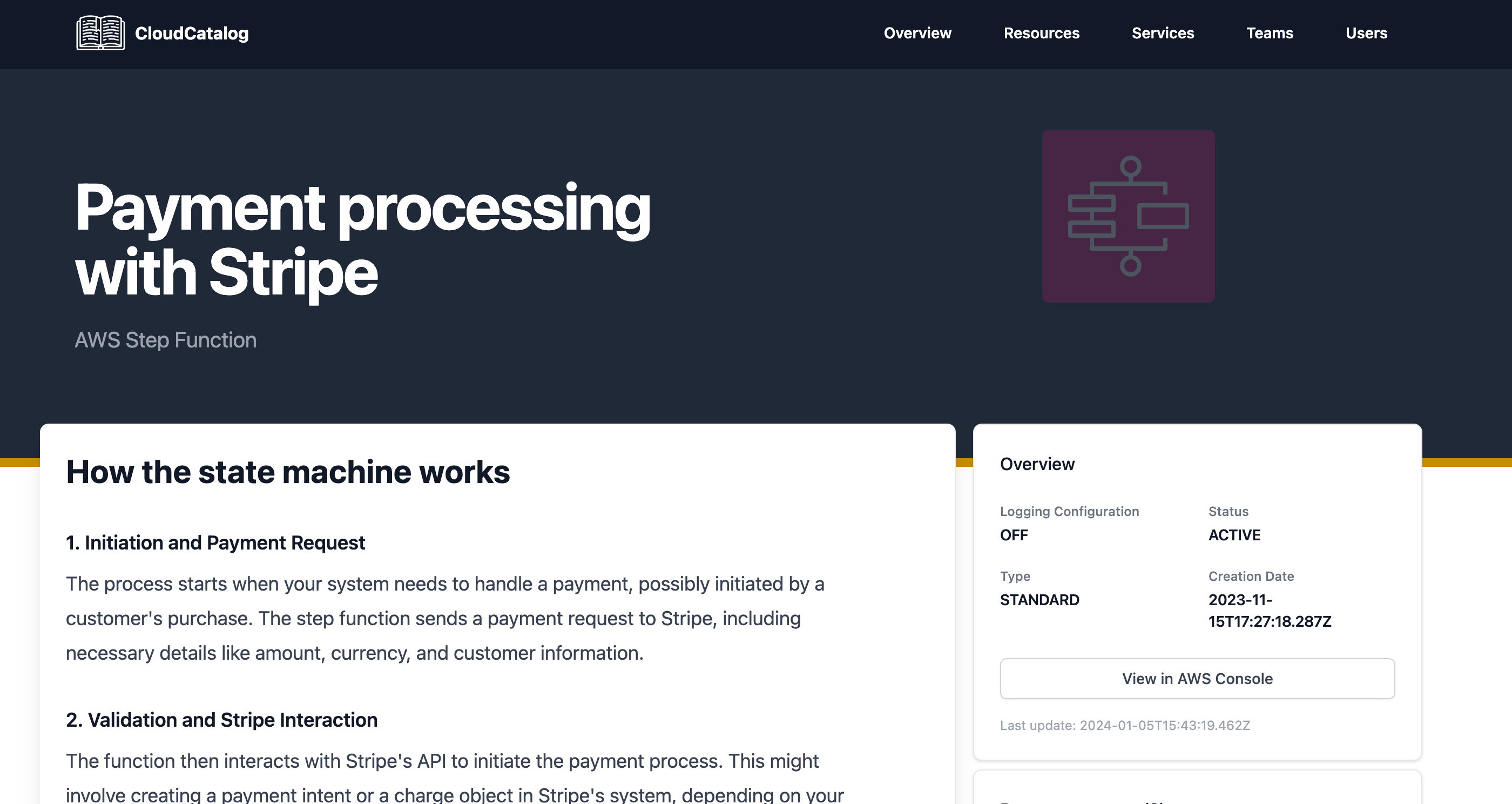The image size is (1512, 804).
Task: Click the 'Type' field label
Action: [x=1015, y=576]
